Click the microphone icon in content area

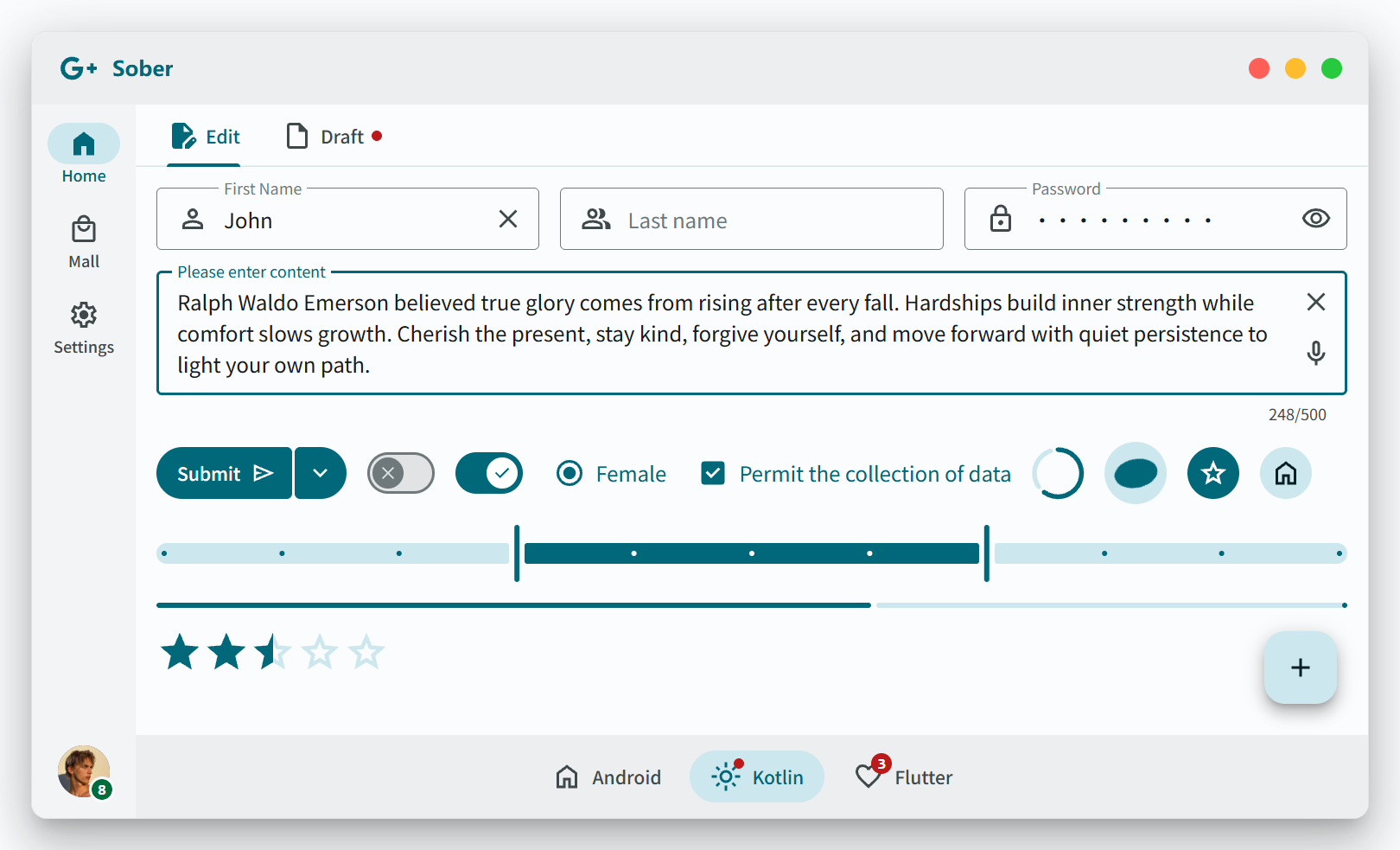click(1315, 353)
